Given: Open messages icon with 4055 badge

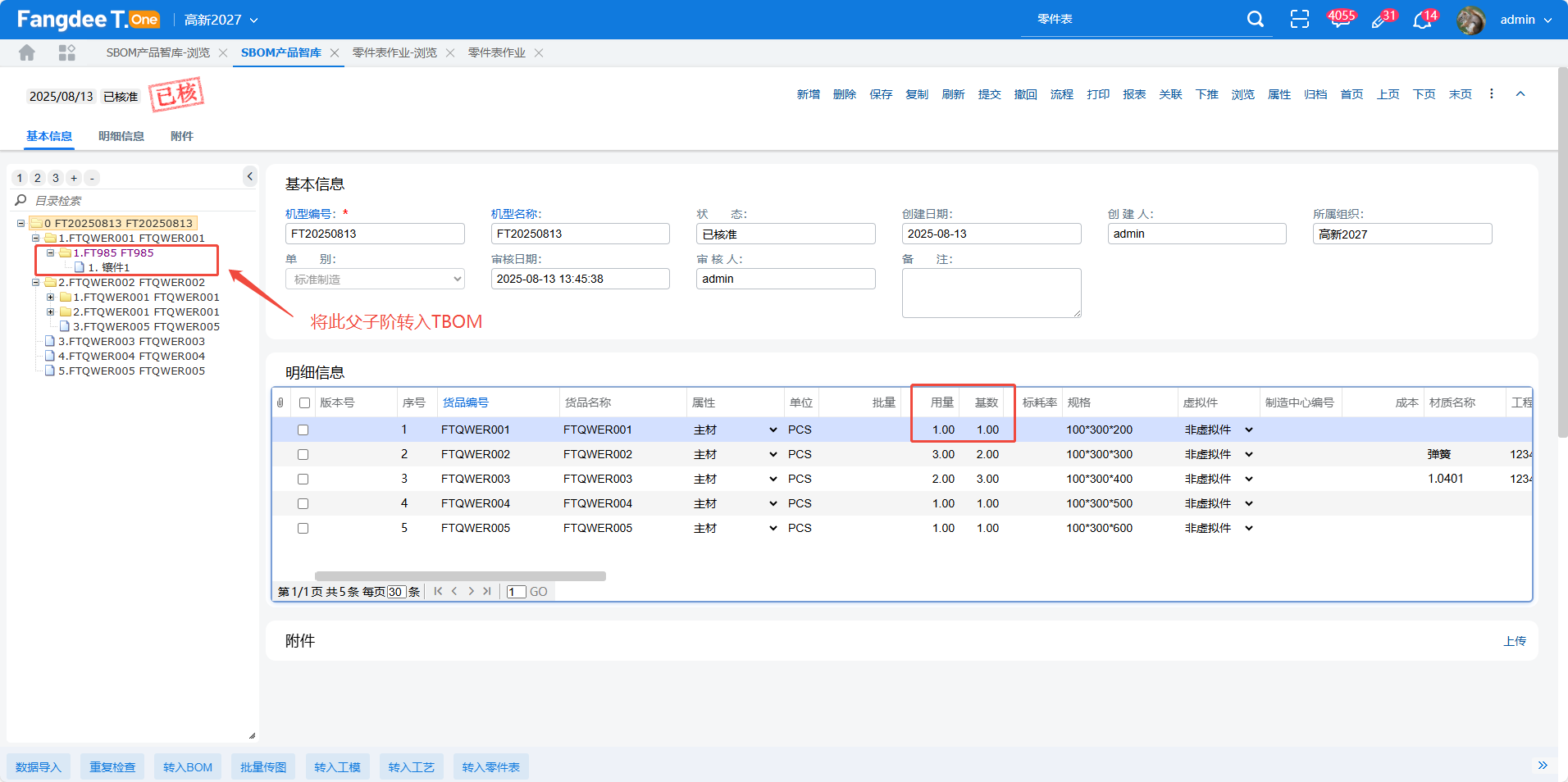Looking at the screenshot, I should tap(1340, 20).
